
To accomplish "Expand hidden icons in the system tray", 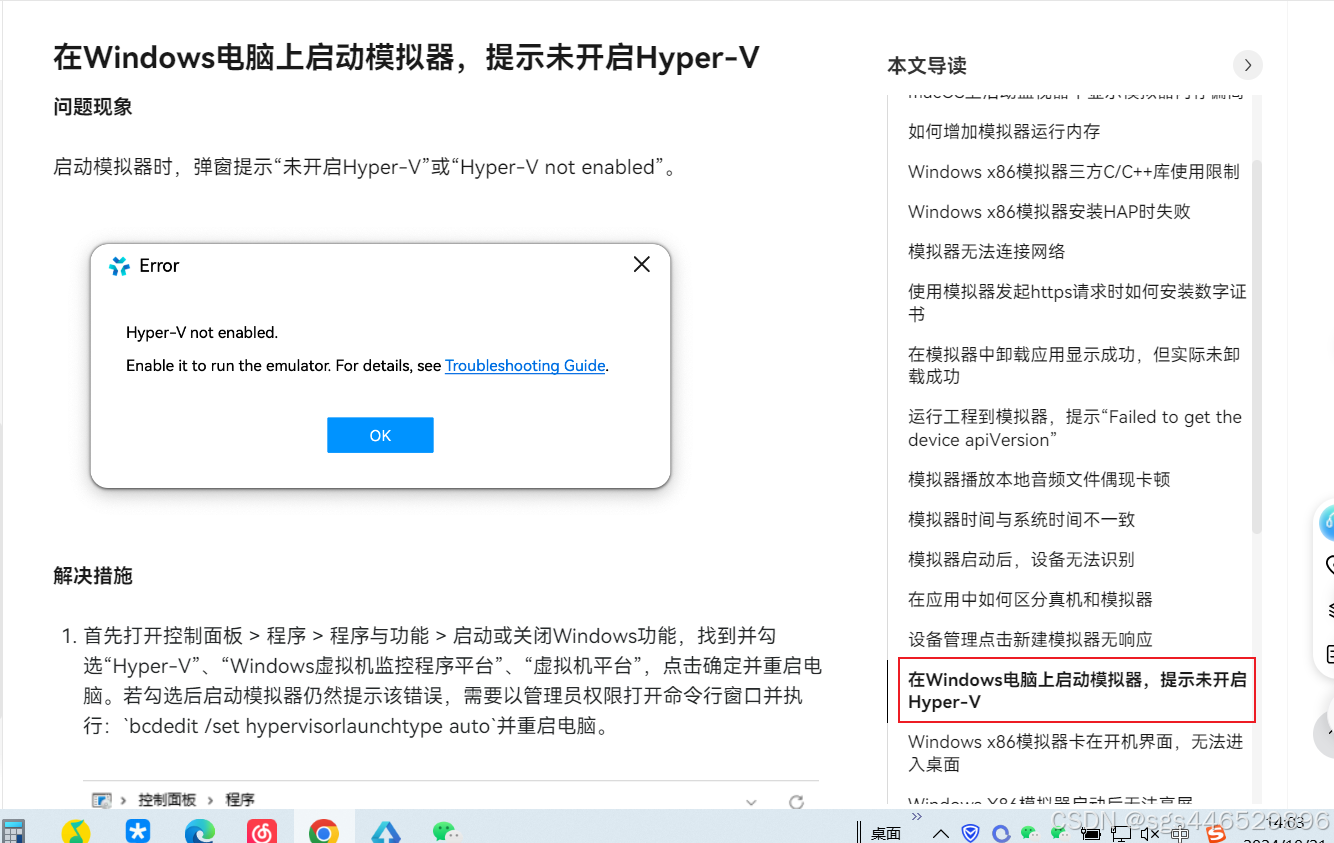I will pyautogui.click(x=941, y=834).
